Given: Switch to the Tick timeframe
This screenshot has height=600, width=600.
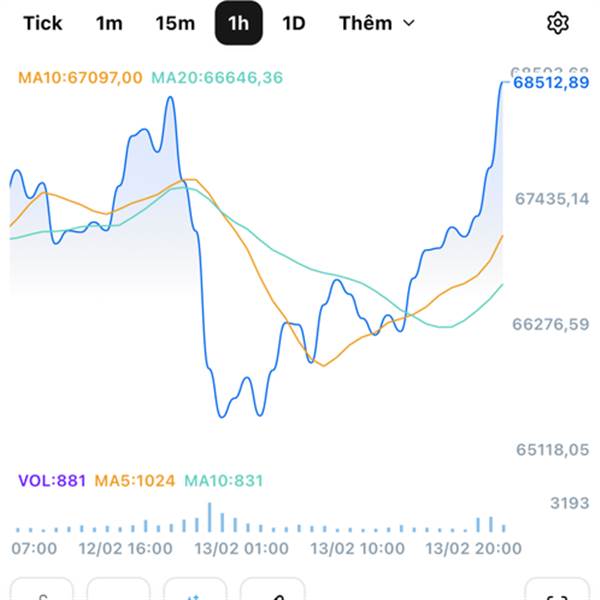Looking at the screenshot, I should point(42,23).
